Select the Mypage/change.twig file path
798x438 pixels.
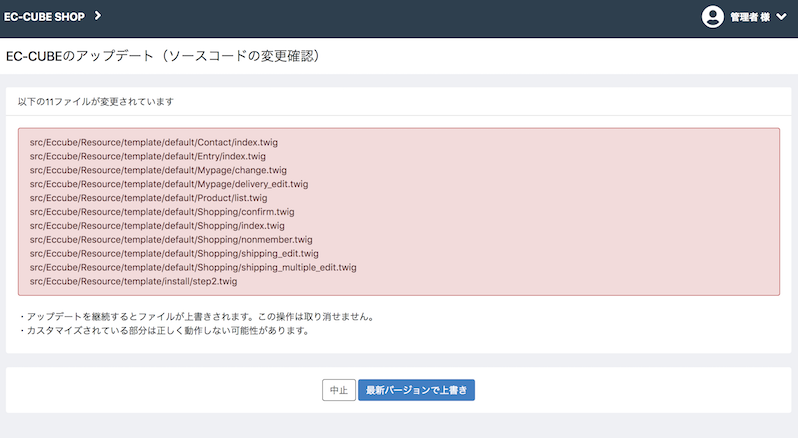[x=158, y=170]
